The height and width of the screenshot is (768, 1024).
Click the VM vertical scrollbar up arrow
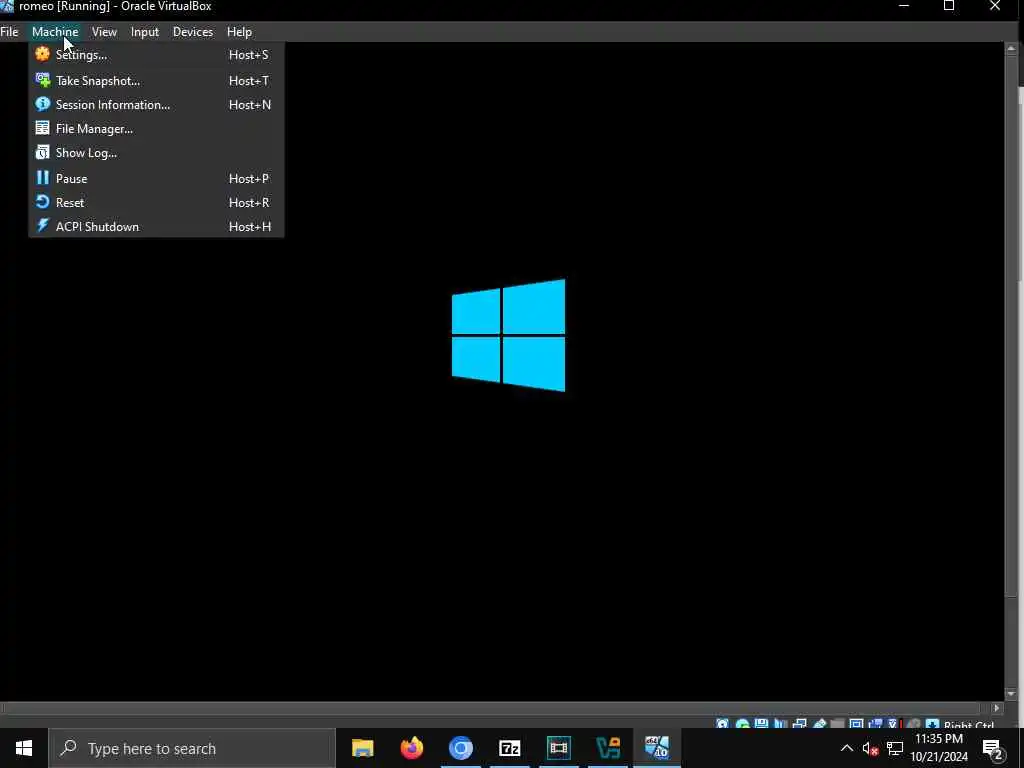[1012, 48]
